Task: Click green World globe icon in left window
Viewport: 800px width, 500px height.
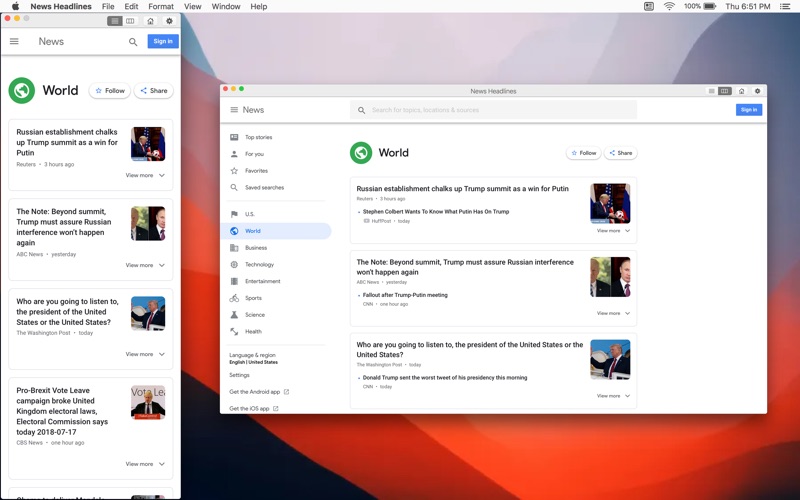Action: (x=21, y=90)
